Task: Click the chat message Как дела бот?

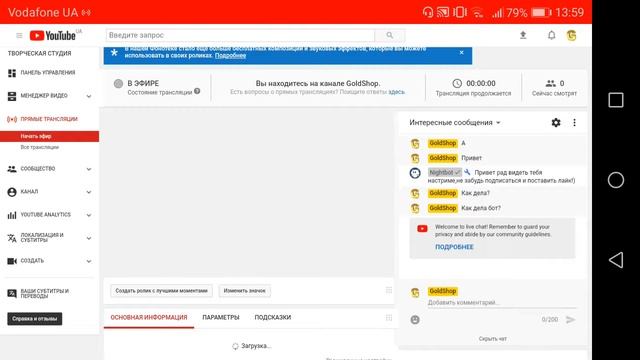Action: click(x=480, y=208)
